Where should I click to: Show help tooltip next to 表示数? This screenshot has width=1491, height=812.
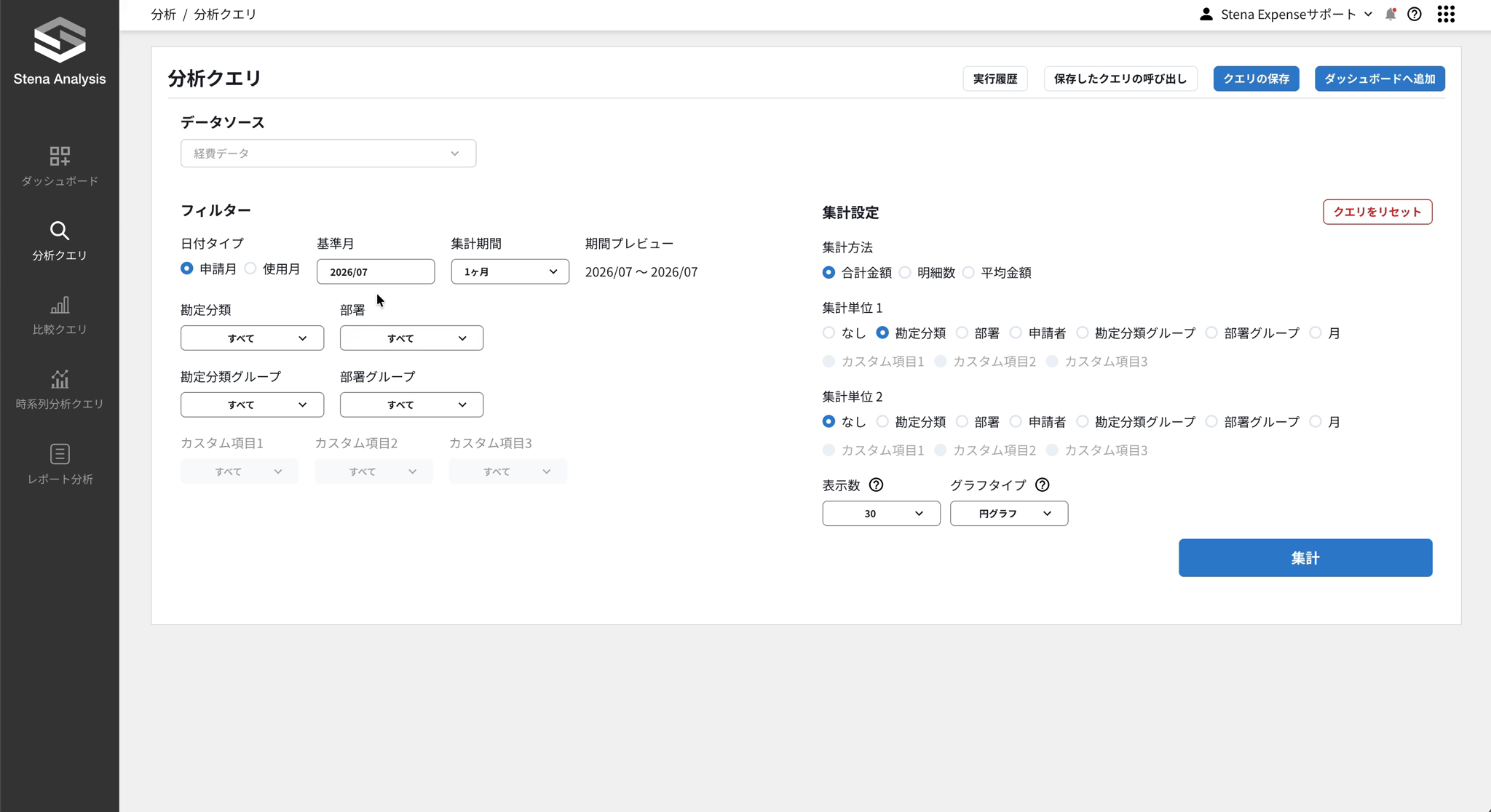tap(877, 485)
